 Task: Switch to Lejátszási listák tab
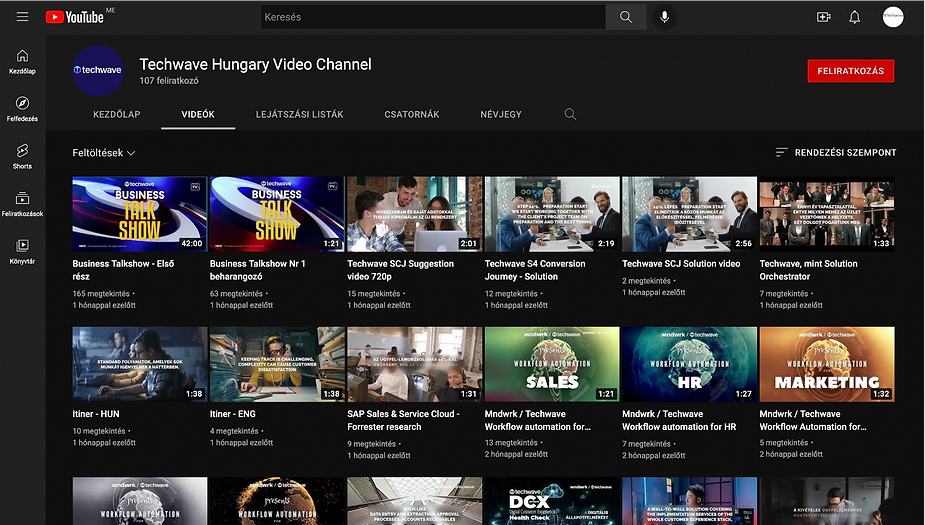(x=299, y=114)
